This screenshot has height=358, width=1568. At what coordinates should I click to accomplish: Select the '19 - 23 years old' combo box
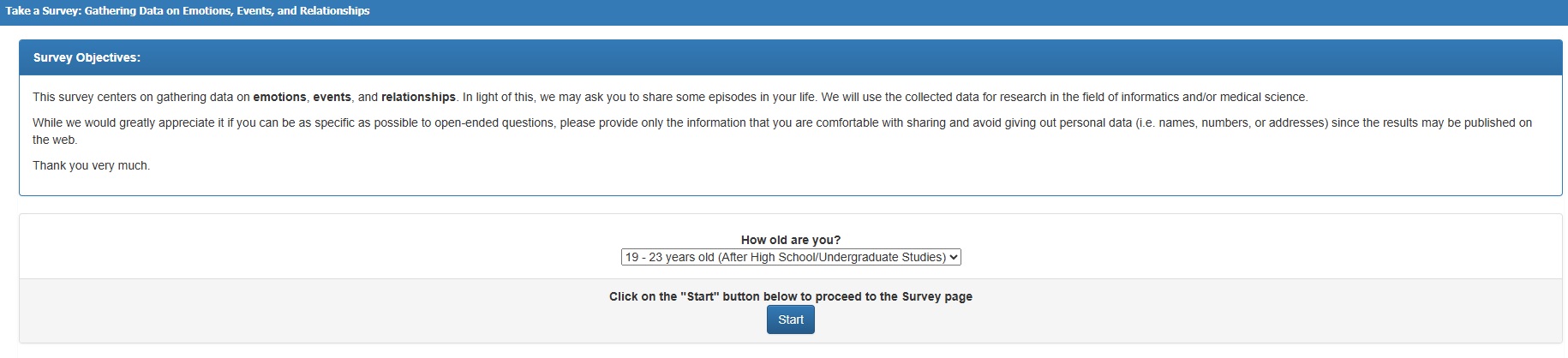point(791,257)
